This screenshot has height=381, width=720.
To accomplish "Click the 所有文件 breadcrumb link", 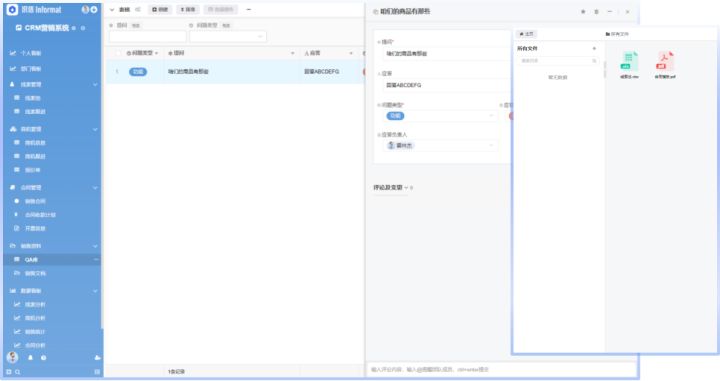I will pyautogui.click(x=619, y=34).
